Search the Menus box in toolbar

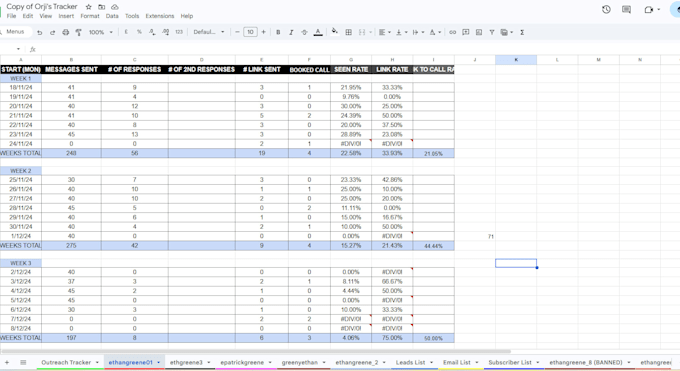pyautogui.click(x=16, y=32)
